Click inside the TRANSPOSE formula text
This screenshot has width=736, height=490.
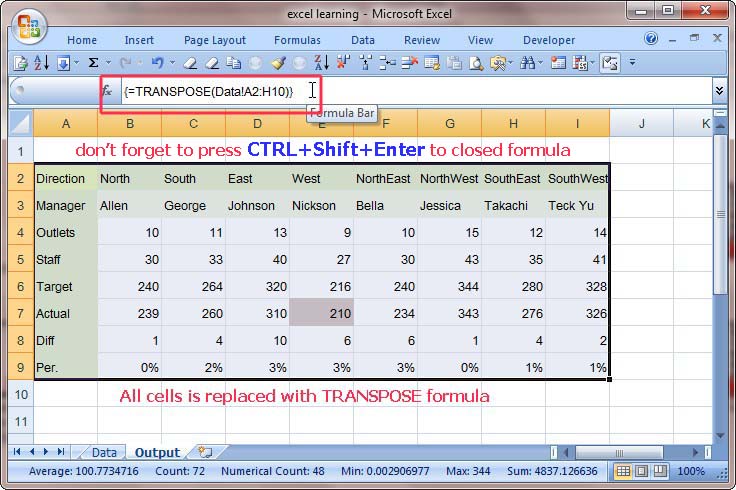208,91
